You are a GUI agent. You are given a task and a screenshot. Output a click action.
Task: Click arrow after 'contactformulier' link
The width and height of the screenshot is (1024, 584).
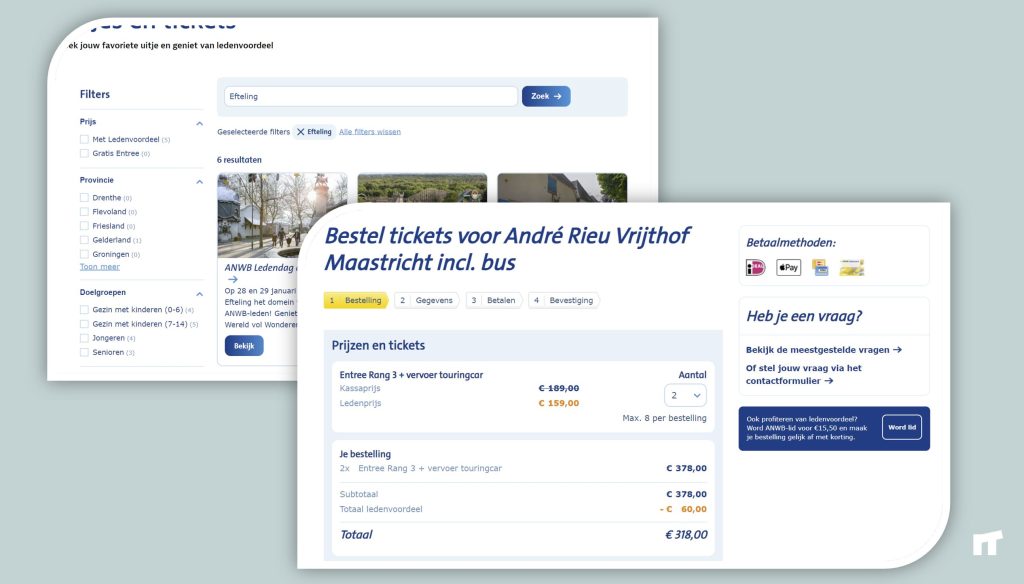[x=829, y=381]
